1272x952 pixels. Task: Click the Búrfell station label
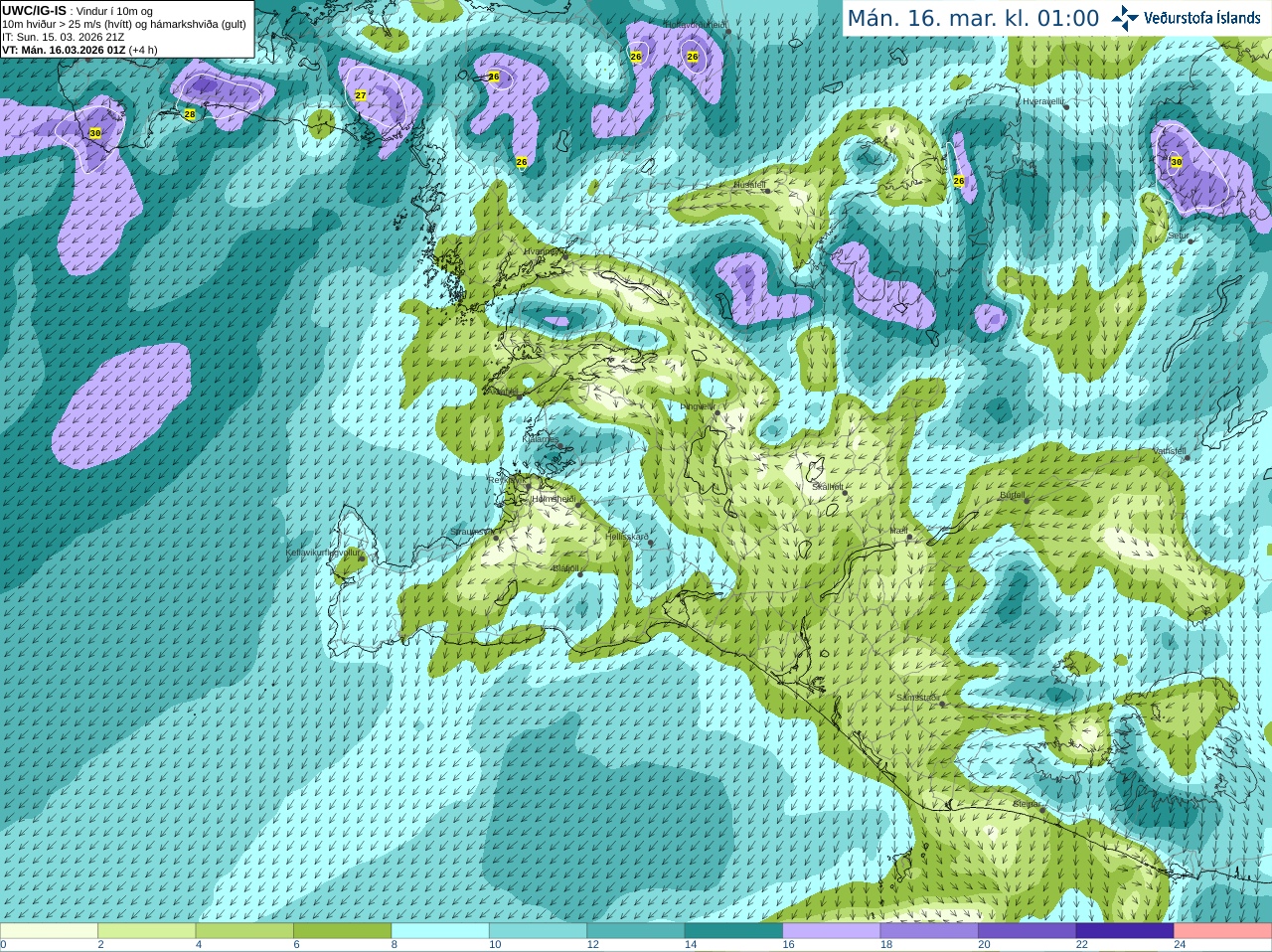point(1012,494)
